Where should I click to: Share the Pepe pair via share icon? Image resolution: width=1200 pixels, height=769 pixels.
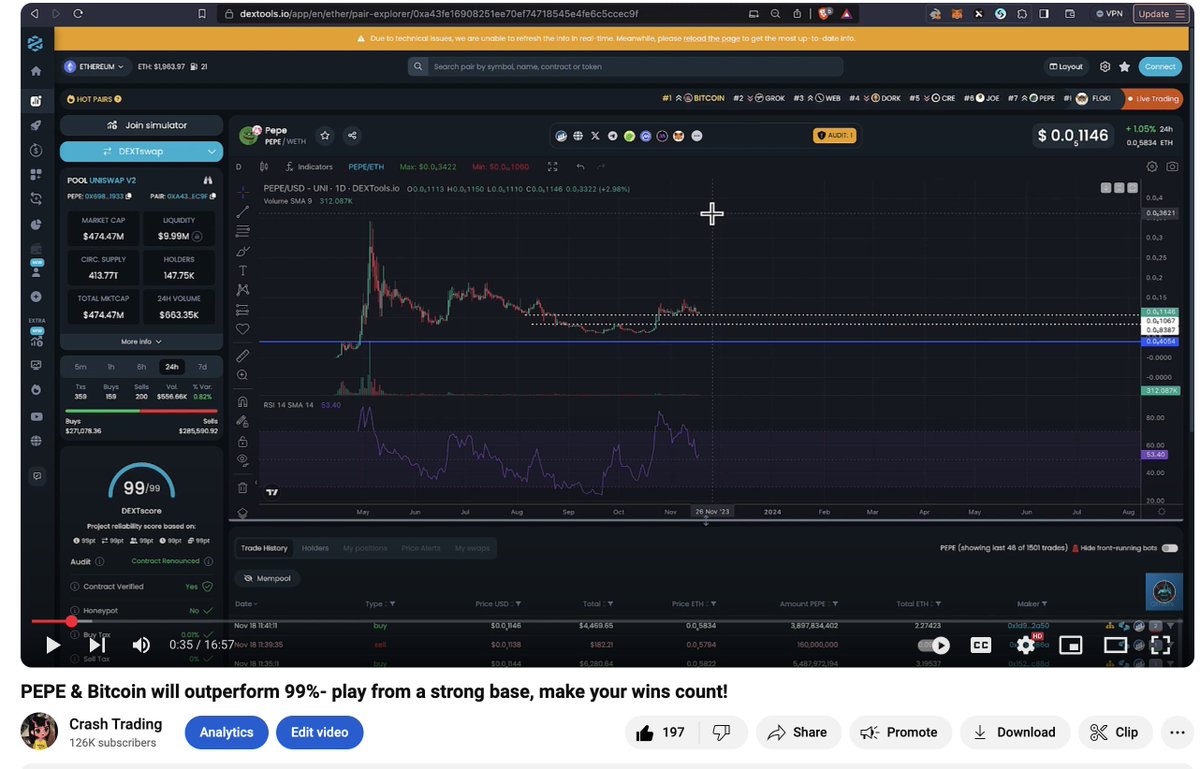coord(352,135)
